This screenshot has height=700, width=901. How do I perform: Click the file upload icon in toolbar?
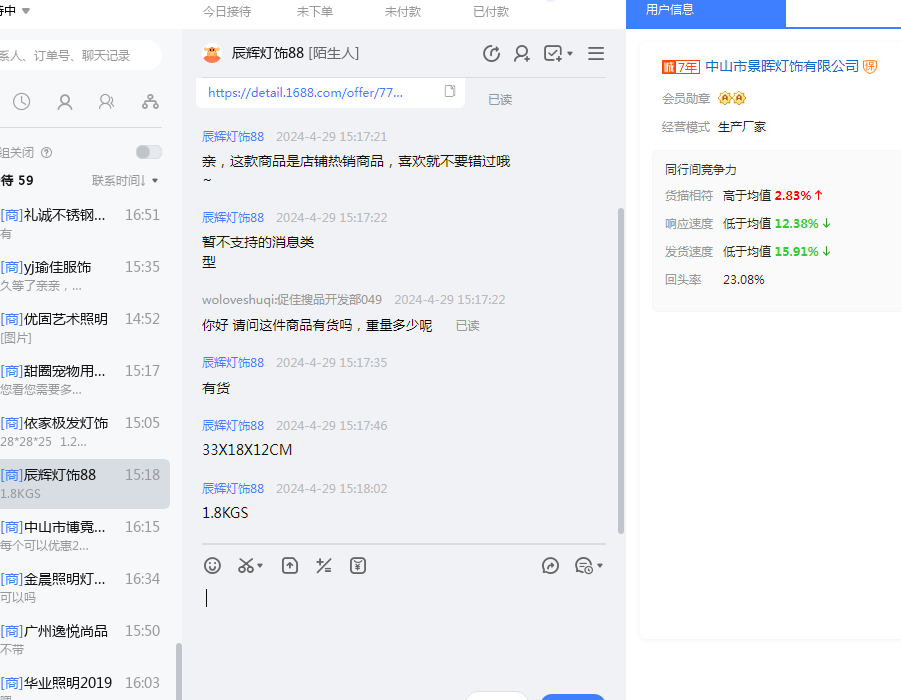pos(290,566)
